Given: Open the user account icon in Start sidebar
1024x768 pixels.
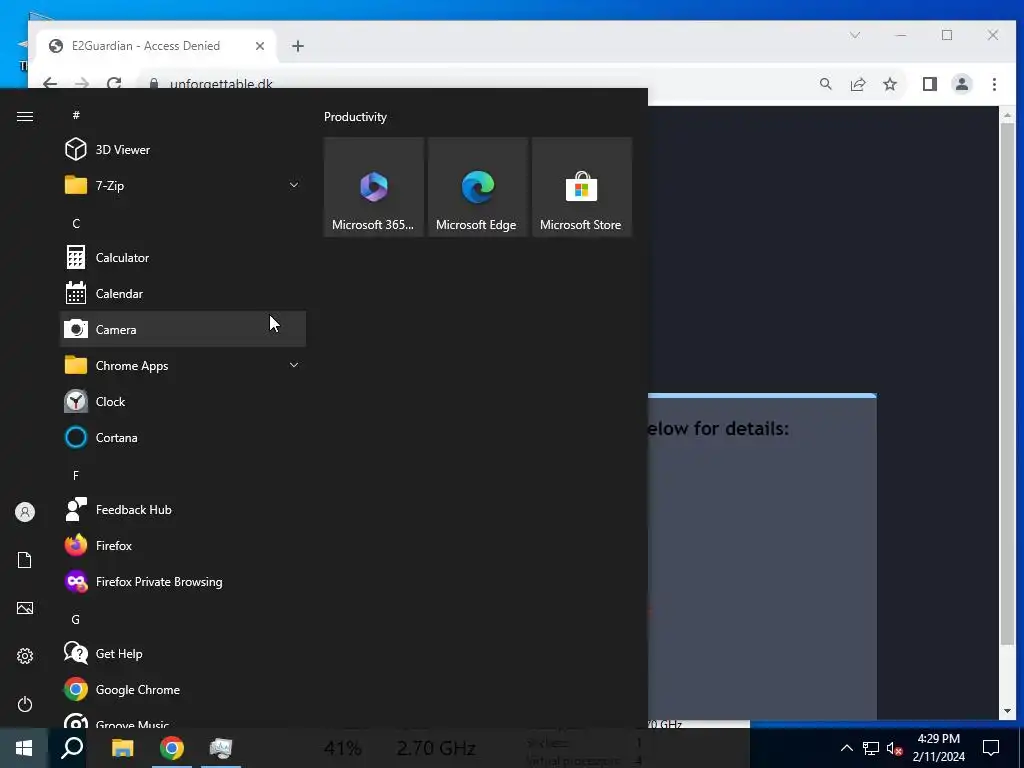Looking at the screenshot, I should [x=25, y=512].
